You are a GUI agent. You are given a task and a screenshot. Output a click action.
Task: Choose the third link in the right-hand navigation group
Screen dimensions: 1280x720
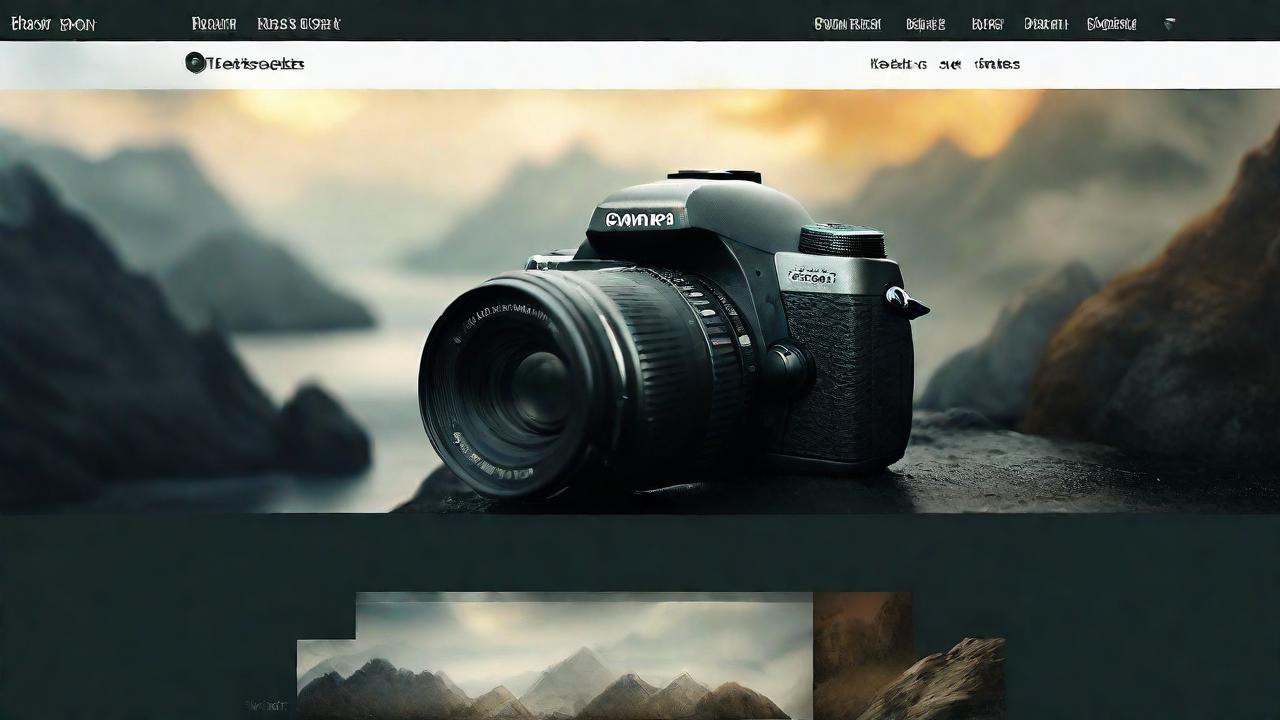pyautogui.click(x=987, y=24)
